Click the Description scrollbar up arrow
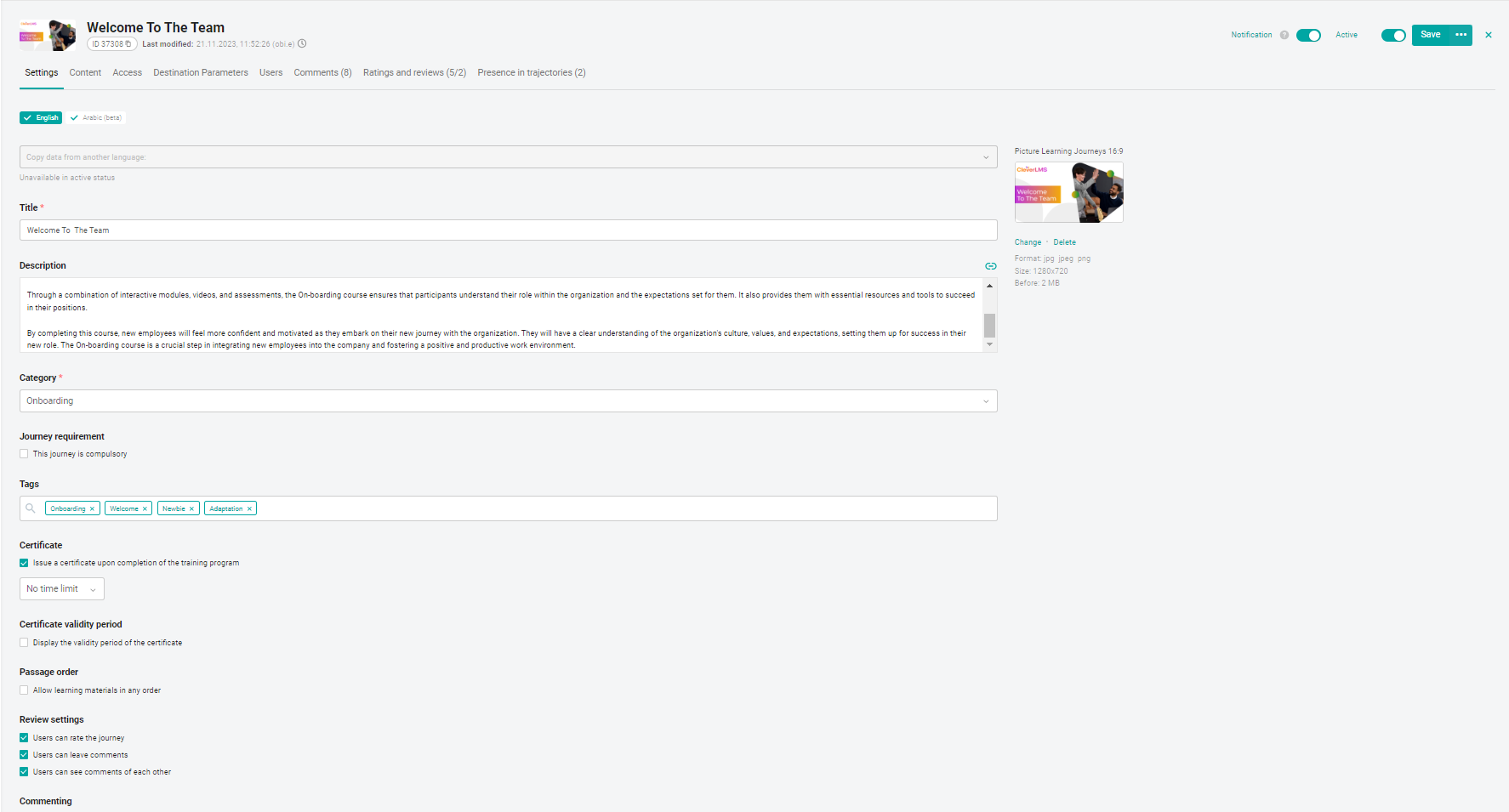 (990, 286)
